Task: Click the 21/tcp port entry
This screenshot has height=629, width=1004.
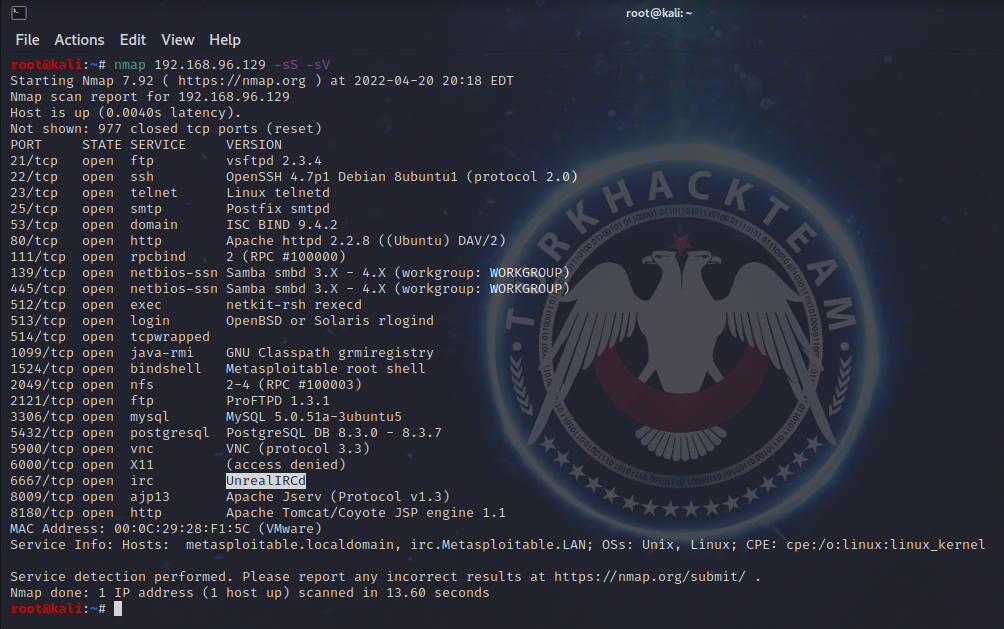Action: tap(34, 161)
